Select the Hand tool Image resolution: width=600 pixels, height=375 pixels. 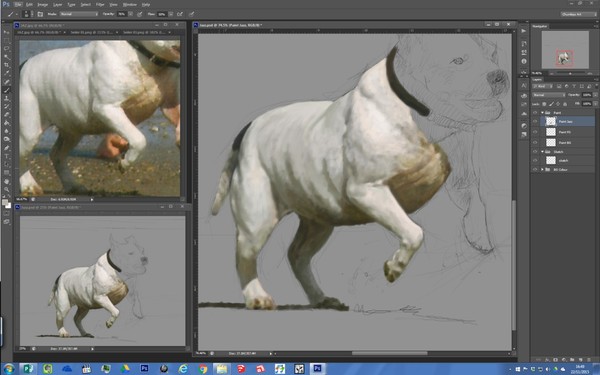point(7,181)
